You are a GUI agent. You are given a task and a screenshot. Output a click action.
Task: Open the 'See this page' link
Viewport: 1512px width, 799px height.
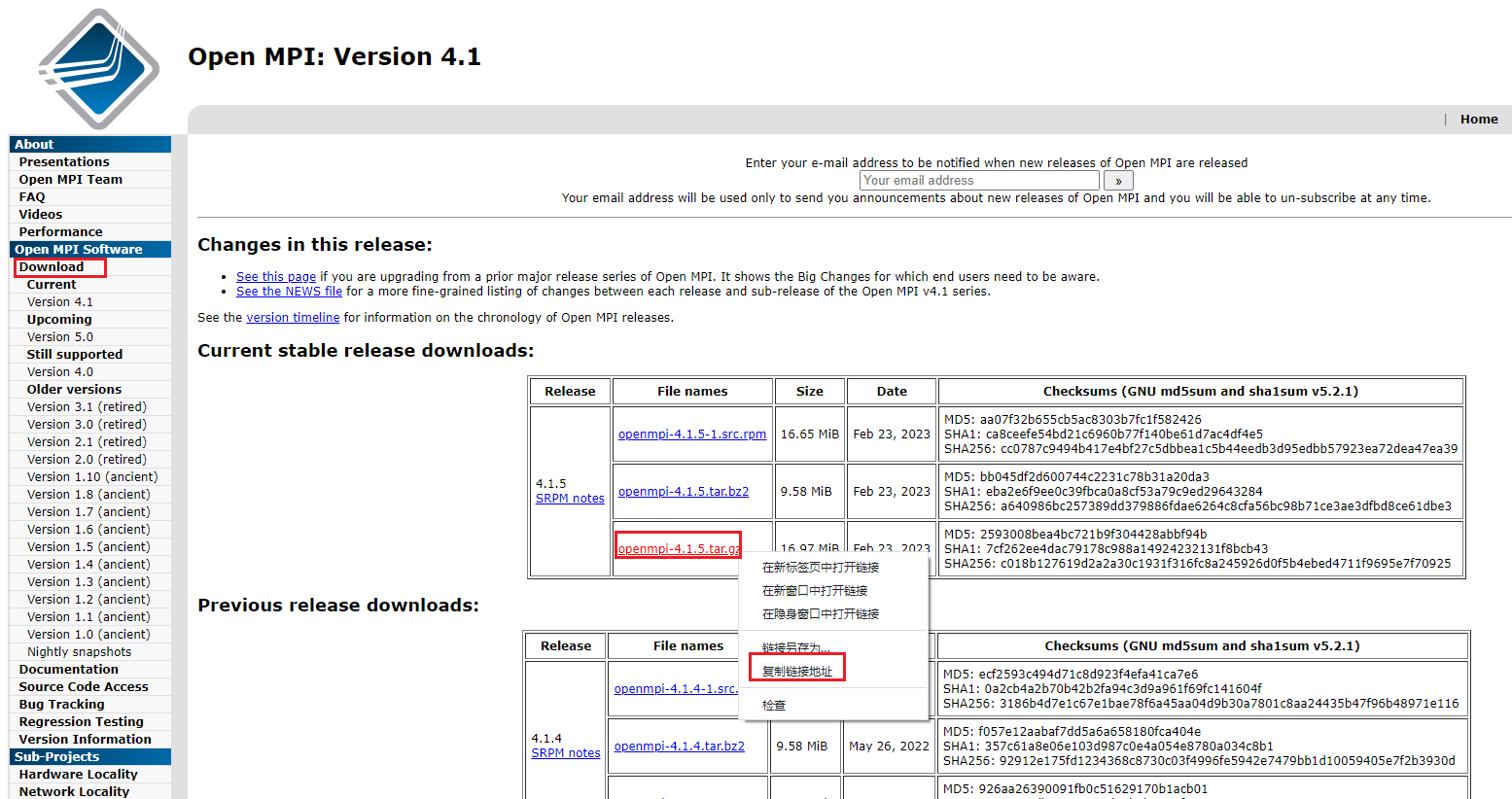tap(276, 277)
